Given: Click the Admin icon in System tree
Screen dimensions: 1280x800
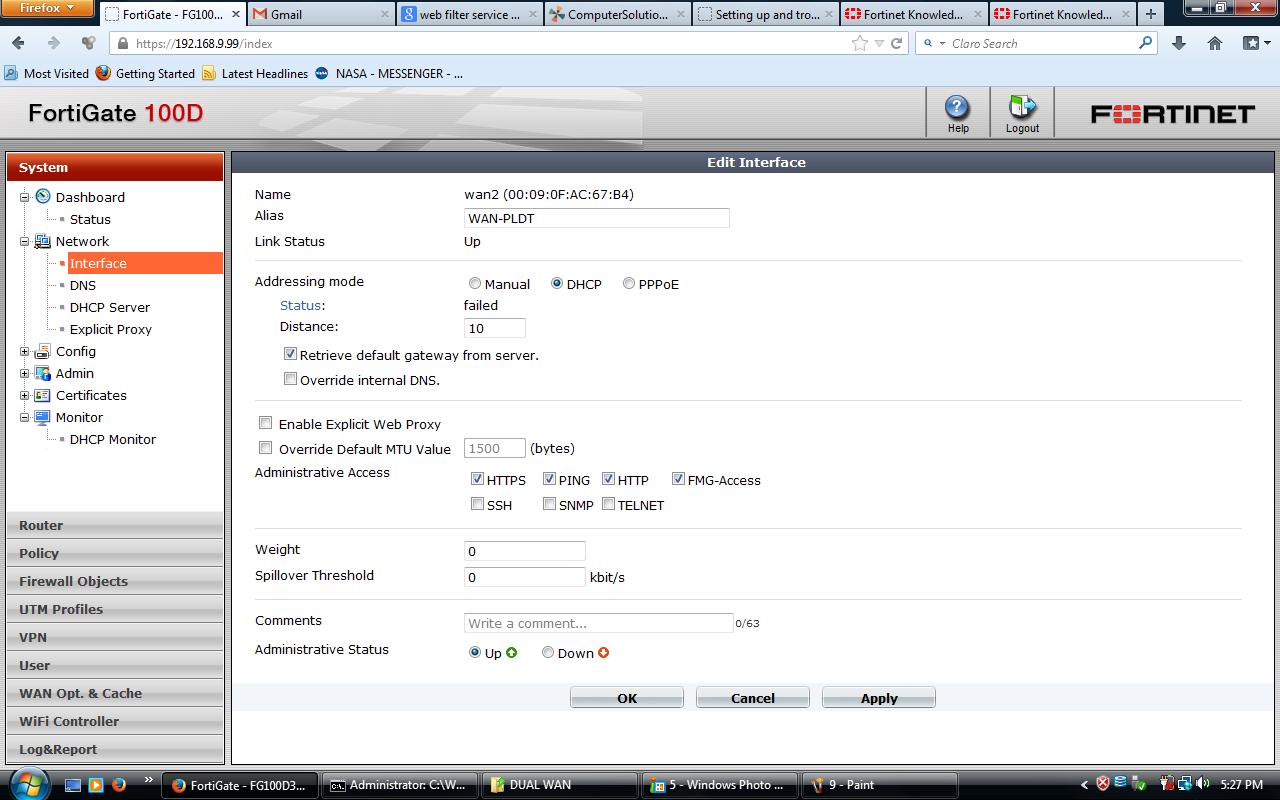Looking at the screenshot, I should [x=43, y=373].
